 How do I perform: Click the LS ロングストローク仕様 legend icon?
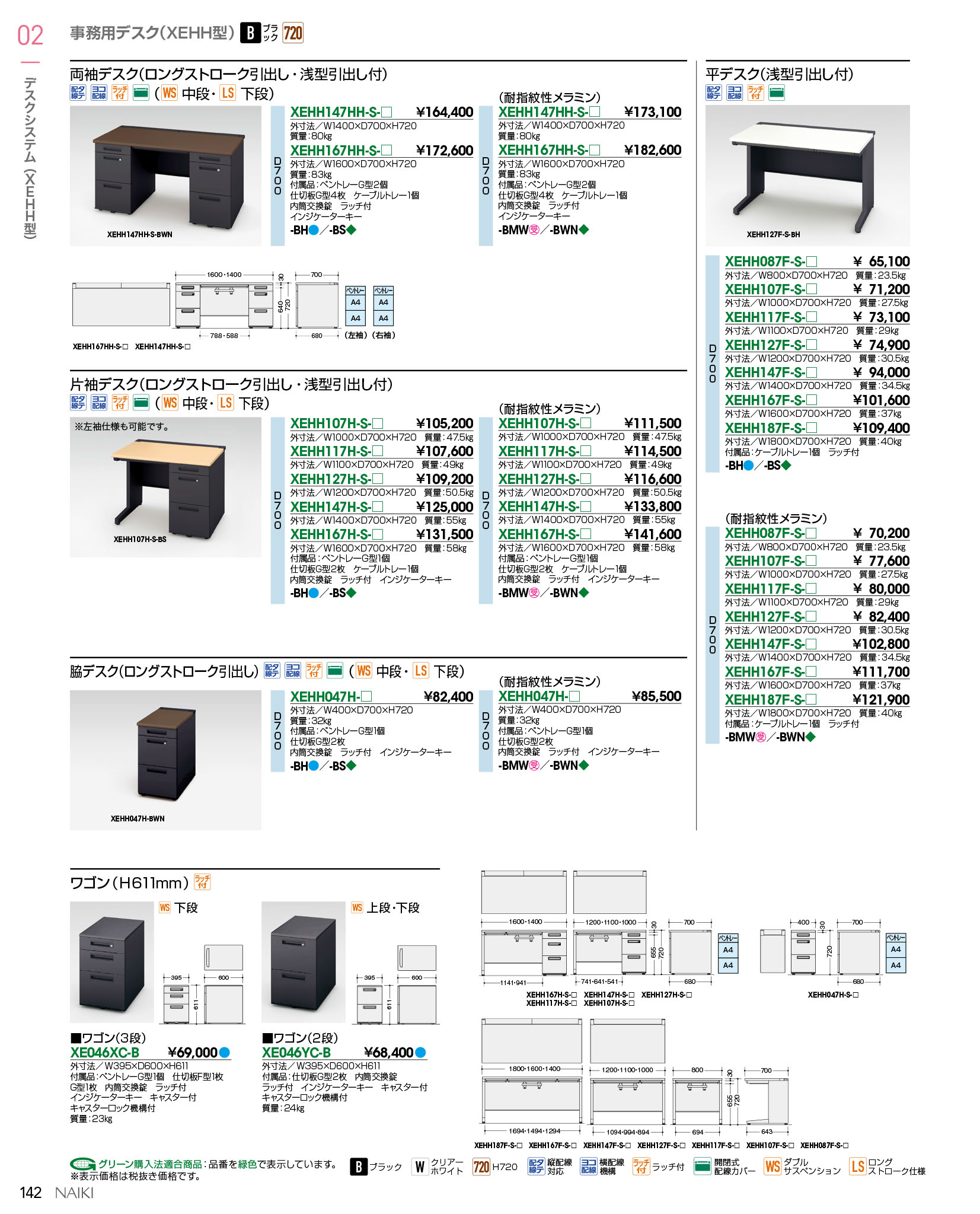pos(857,1167)
